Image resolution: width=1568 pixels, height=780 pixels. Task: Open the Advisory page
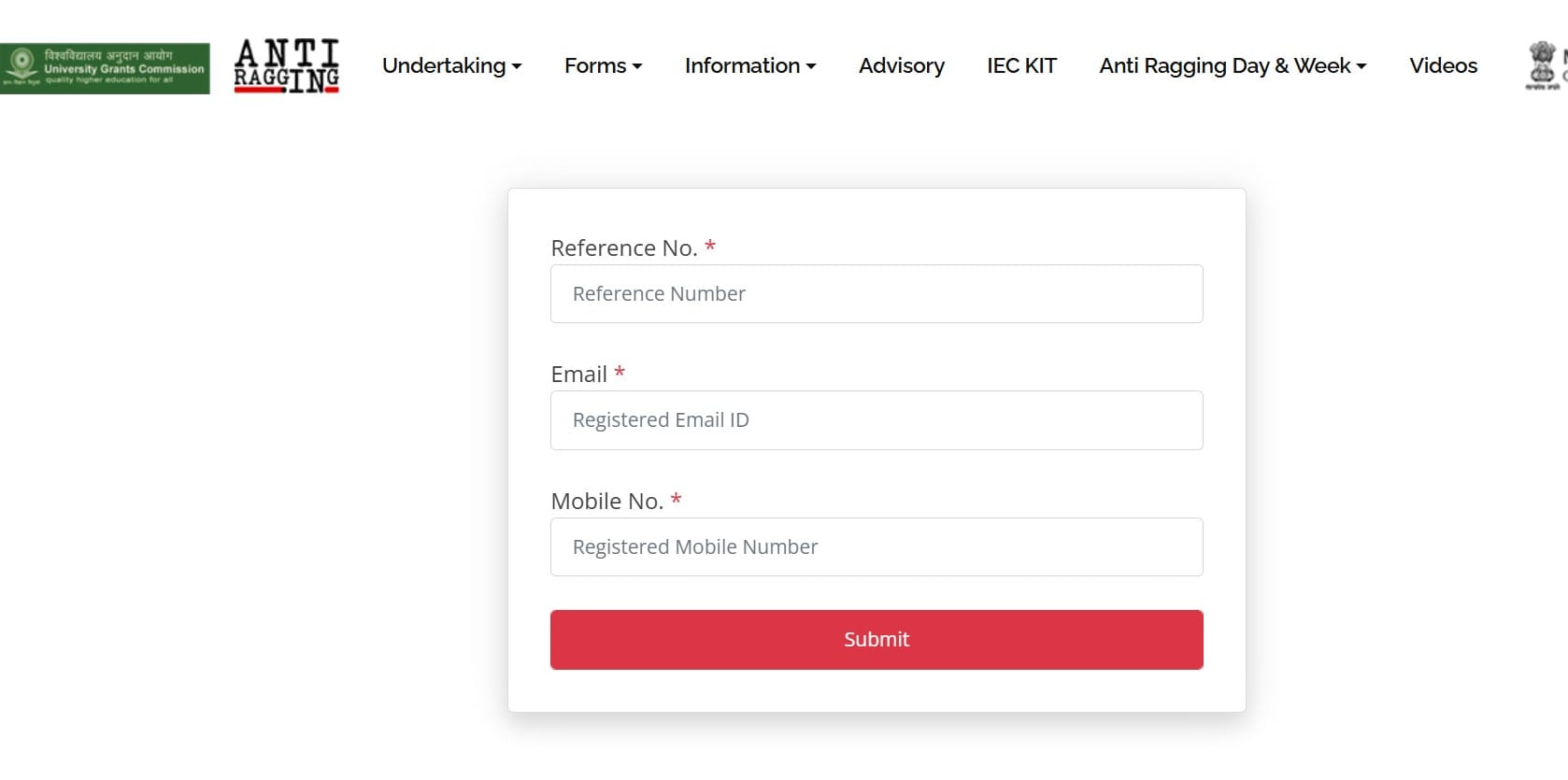pyautogui.click(x=901, y=65)
